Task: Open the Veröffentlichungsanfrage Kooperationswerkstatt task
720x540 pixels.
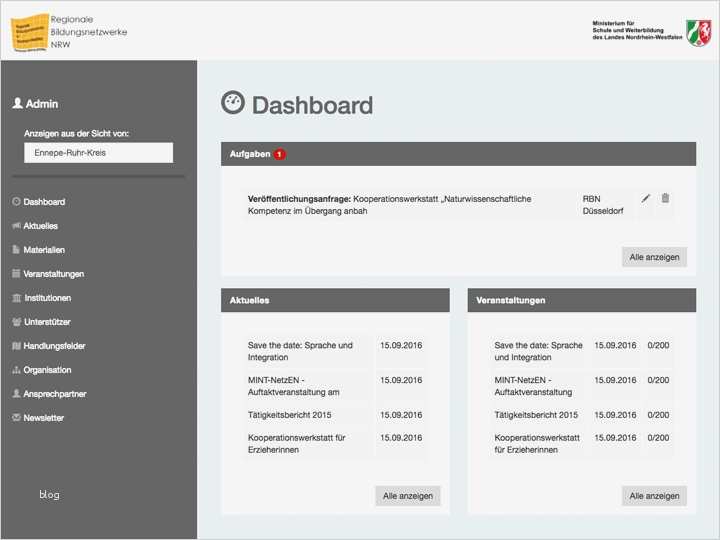Action: (389, 205)
